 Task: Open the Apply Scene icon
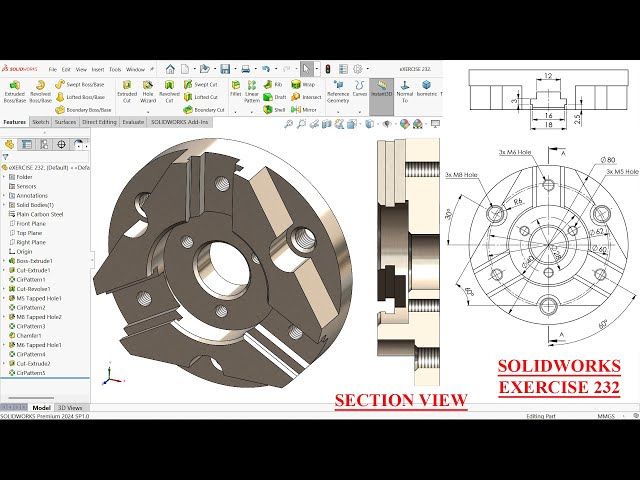point(418,124)
